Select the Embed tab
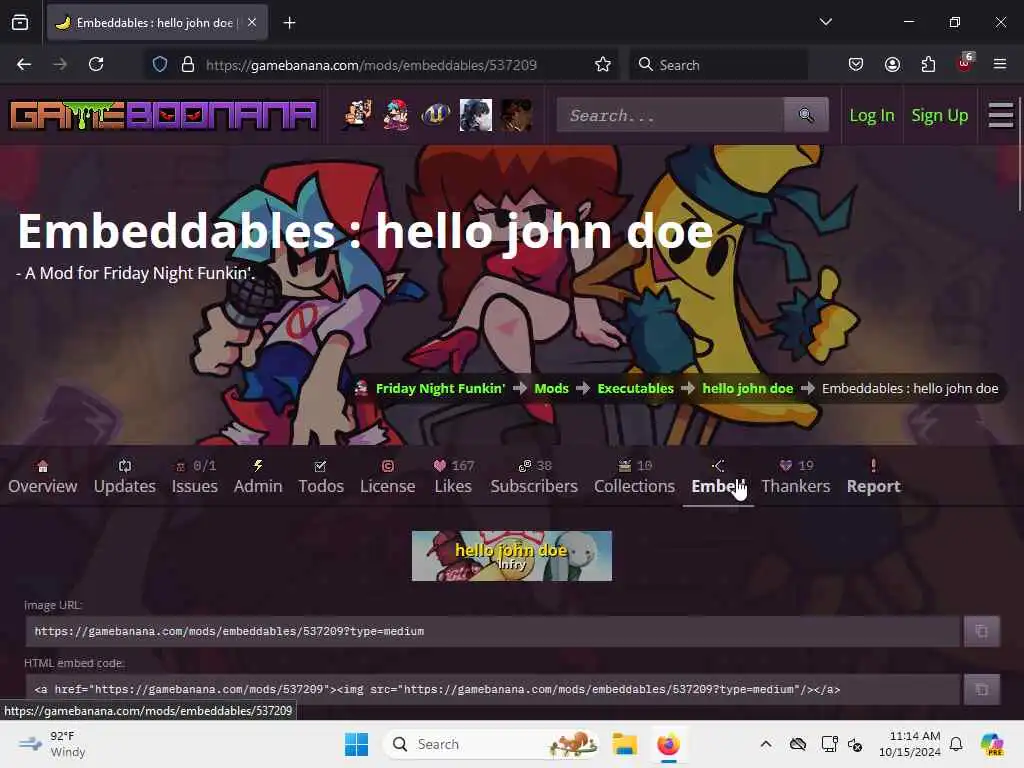 click(718, 477)
